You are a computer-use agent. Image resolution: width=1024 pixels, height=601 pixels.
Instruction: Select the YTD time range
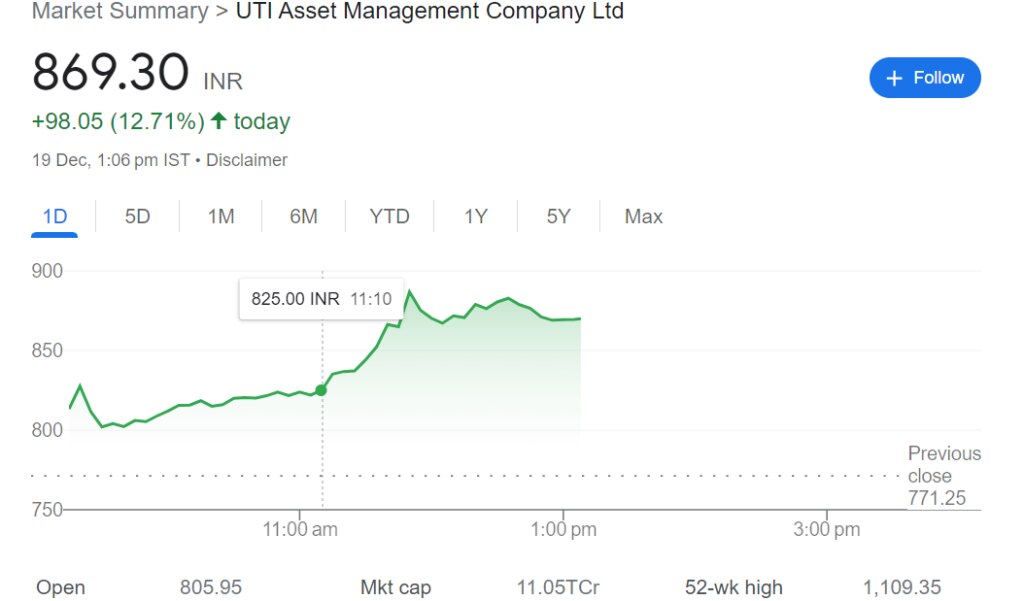click(389, 216)
